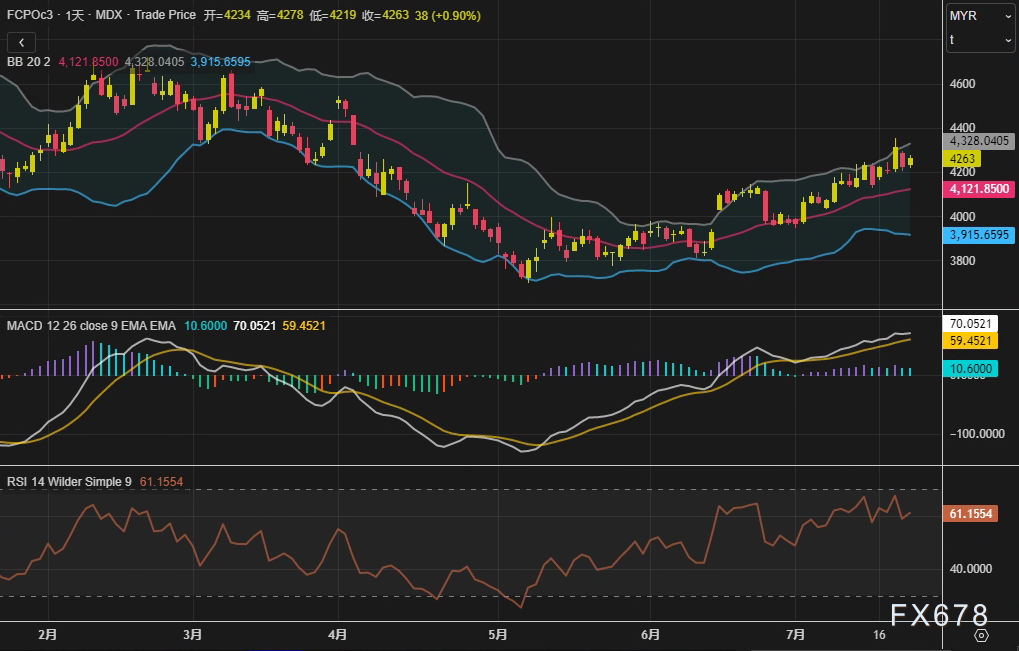The height and width of the screenshot is (651, 1019).
Task: Click the yellow 4263 last price tag
Action: click(x=965, y=158)
